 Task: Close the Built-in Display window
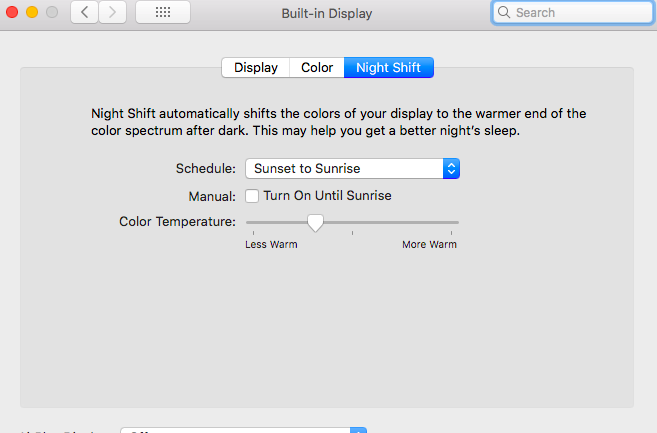(12, 13)
